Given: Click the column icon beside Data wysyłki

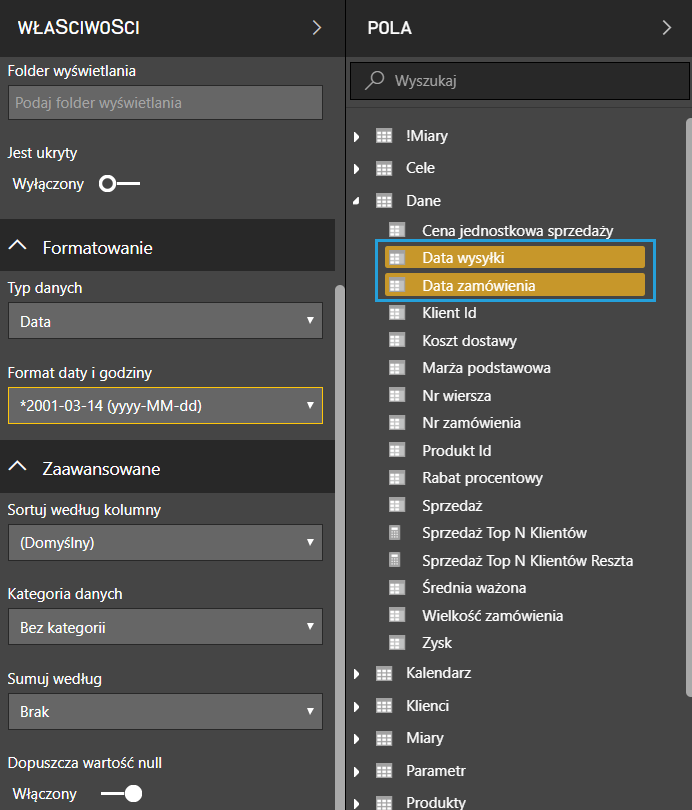Looking at the screenshot, I should click(395, 258).
